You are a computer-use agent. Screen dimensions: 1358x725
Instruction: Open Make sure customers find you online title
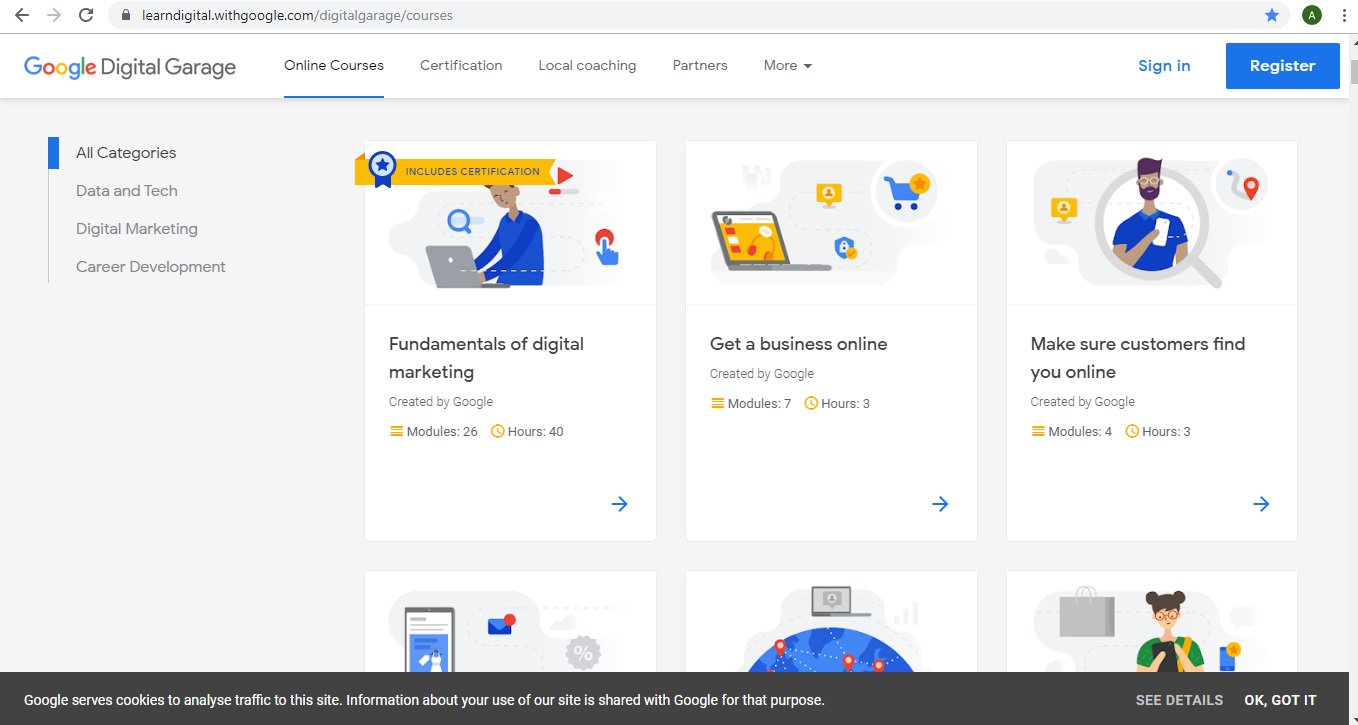tap(1138, 358)
